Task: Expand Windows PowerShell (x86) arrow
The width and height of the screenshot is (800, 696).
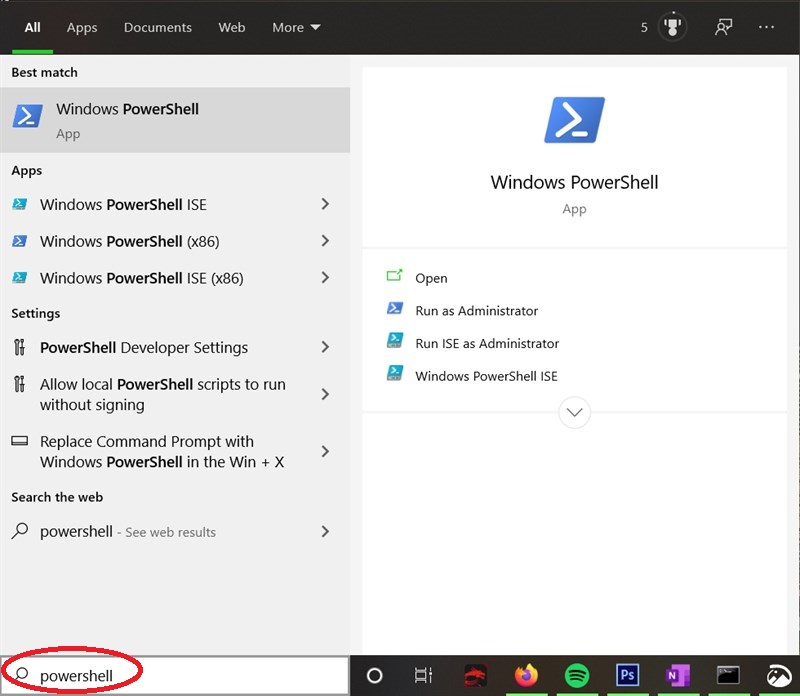Action: click(x=325, y=241)
